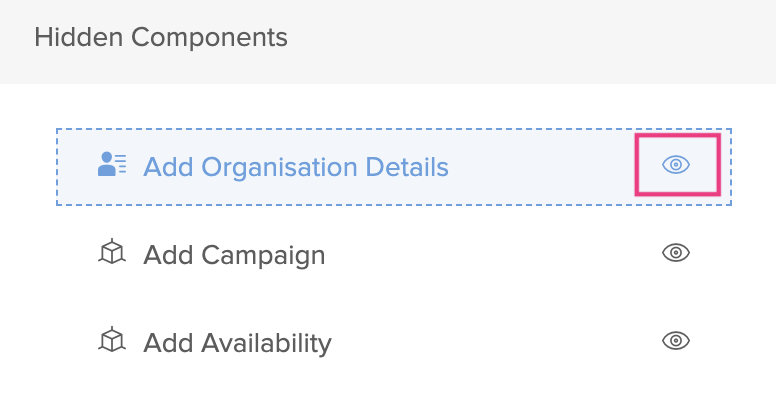776x402 pixels.
Task: Click the organisation details person-card icon
Action: point(112,166)
